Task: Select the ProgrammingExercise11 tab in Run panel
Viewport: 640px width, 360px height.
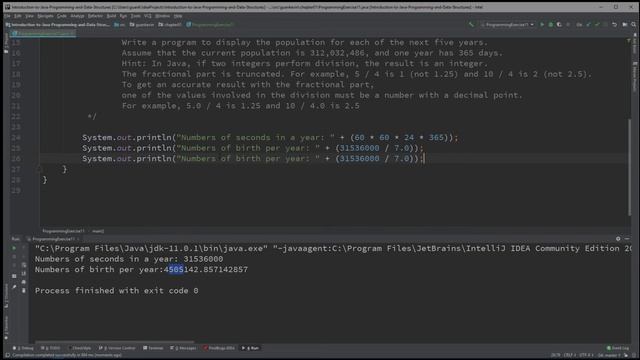Action: point(53,239)
